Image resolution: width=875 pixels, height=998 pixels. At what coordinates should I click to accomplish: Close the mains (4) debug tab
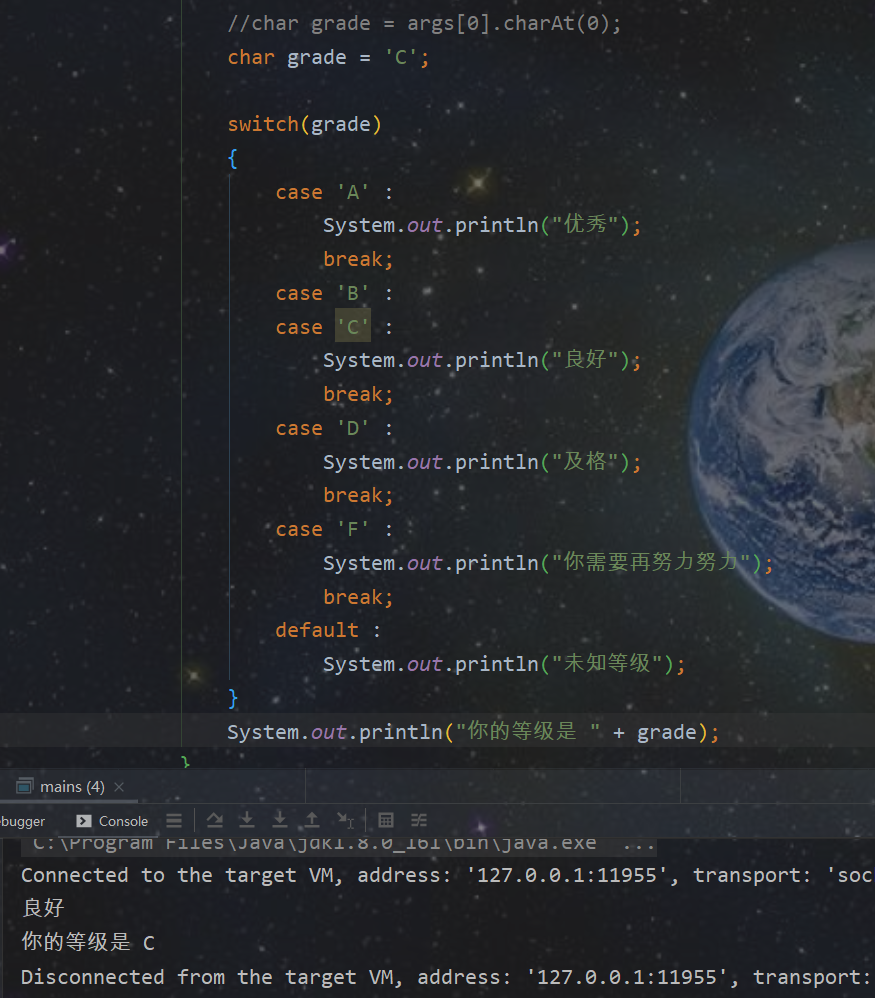click(119, 787)
